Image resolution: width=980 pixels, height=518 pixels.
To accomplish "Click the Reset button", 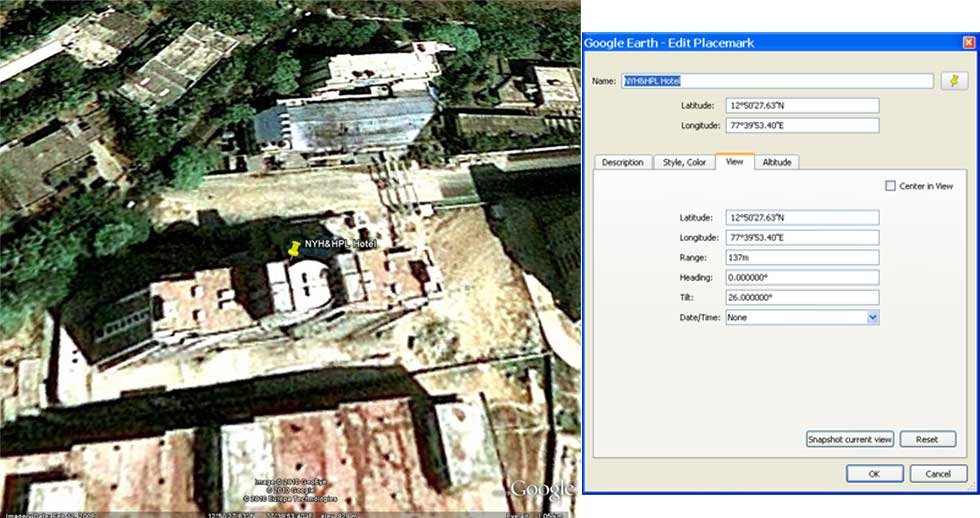I will click(x=928, y=439).
